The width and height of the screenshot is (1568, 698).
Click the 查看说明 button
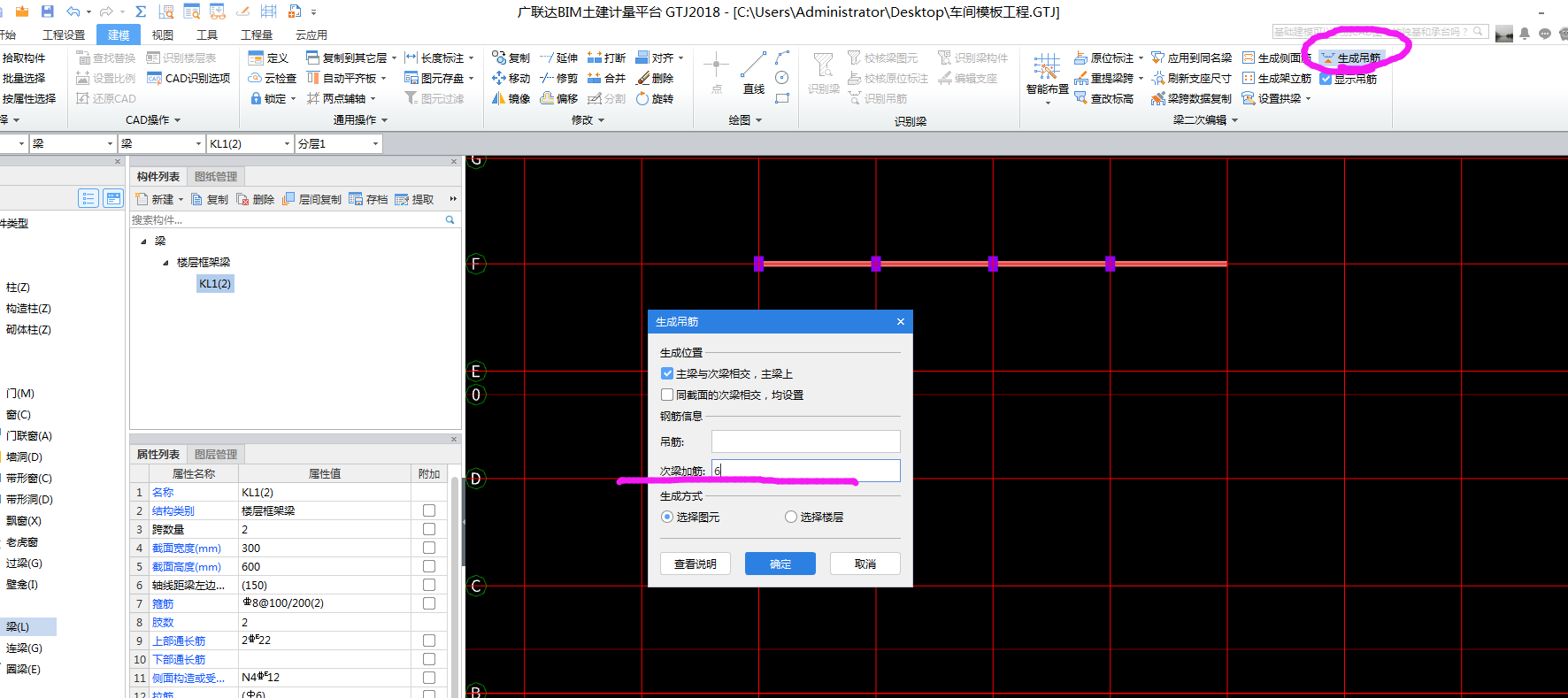click(x=696, y=564)
